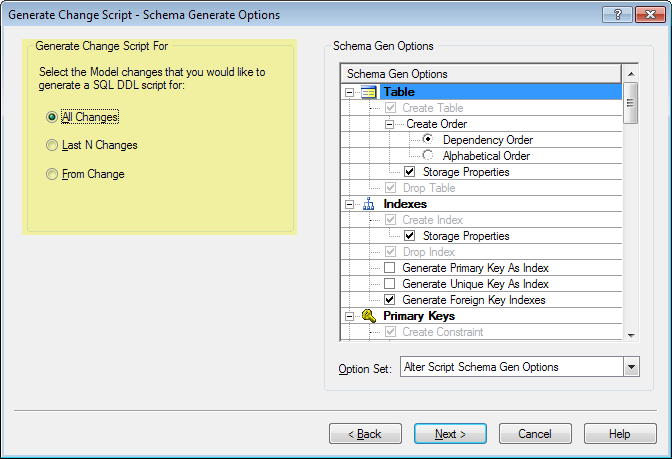Choose the From Change radio option
672x459 pixels.
coord(52,175)
